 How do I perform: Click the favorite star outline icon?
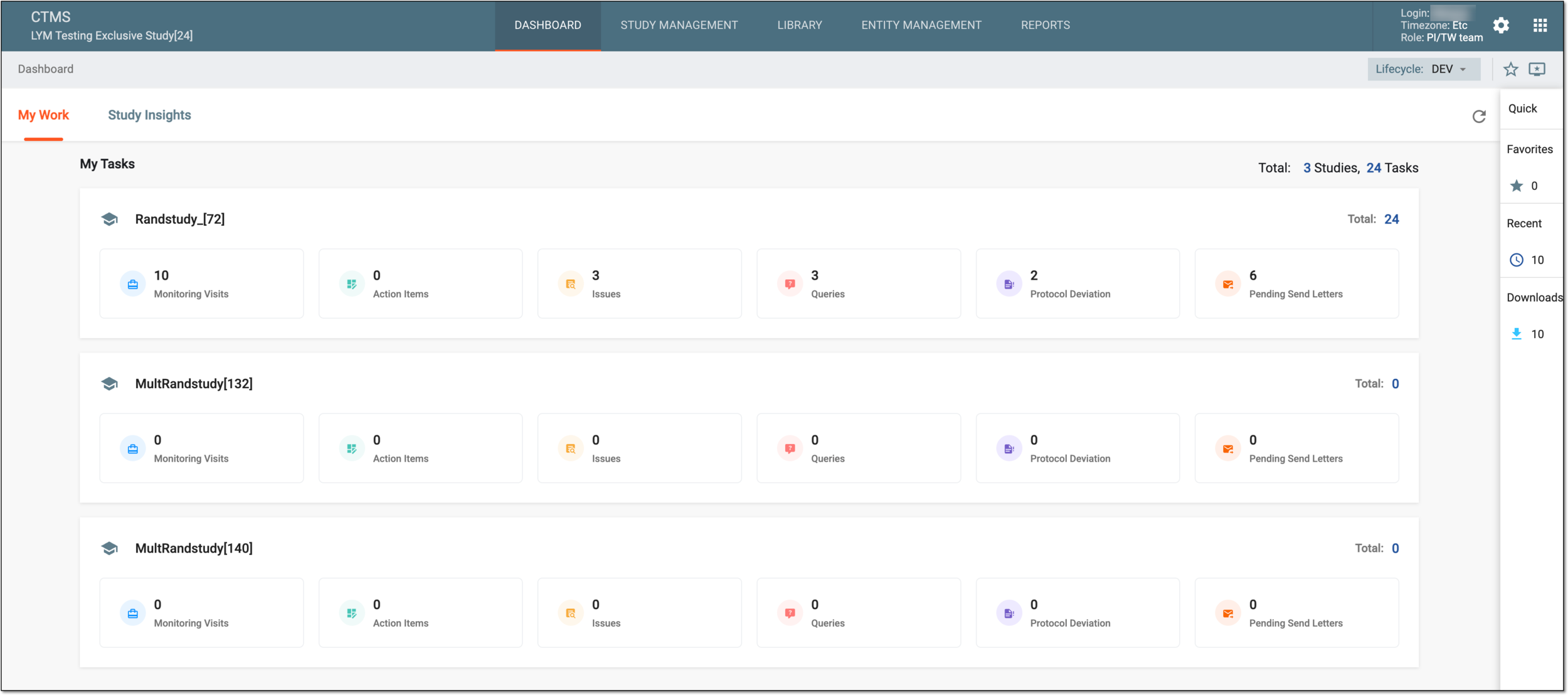pyautogui.click(x=1511, y=69)
